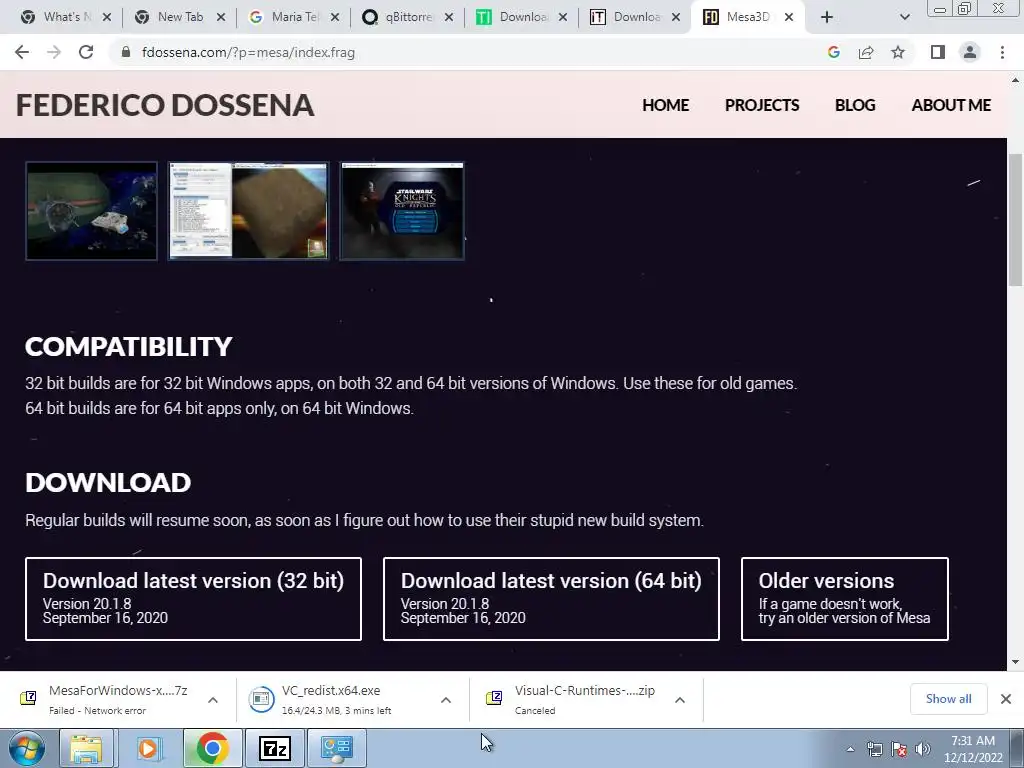Click the volume speaker tray icon
Image resolution: width=1024 pixels, height=768 pixels.
923,749
